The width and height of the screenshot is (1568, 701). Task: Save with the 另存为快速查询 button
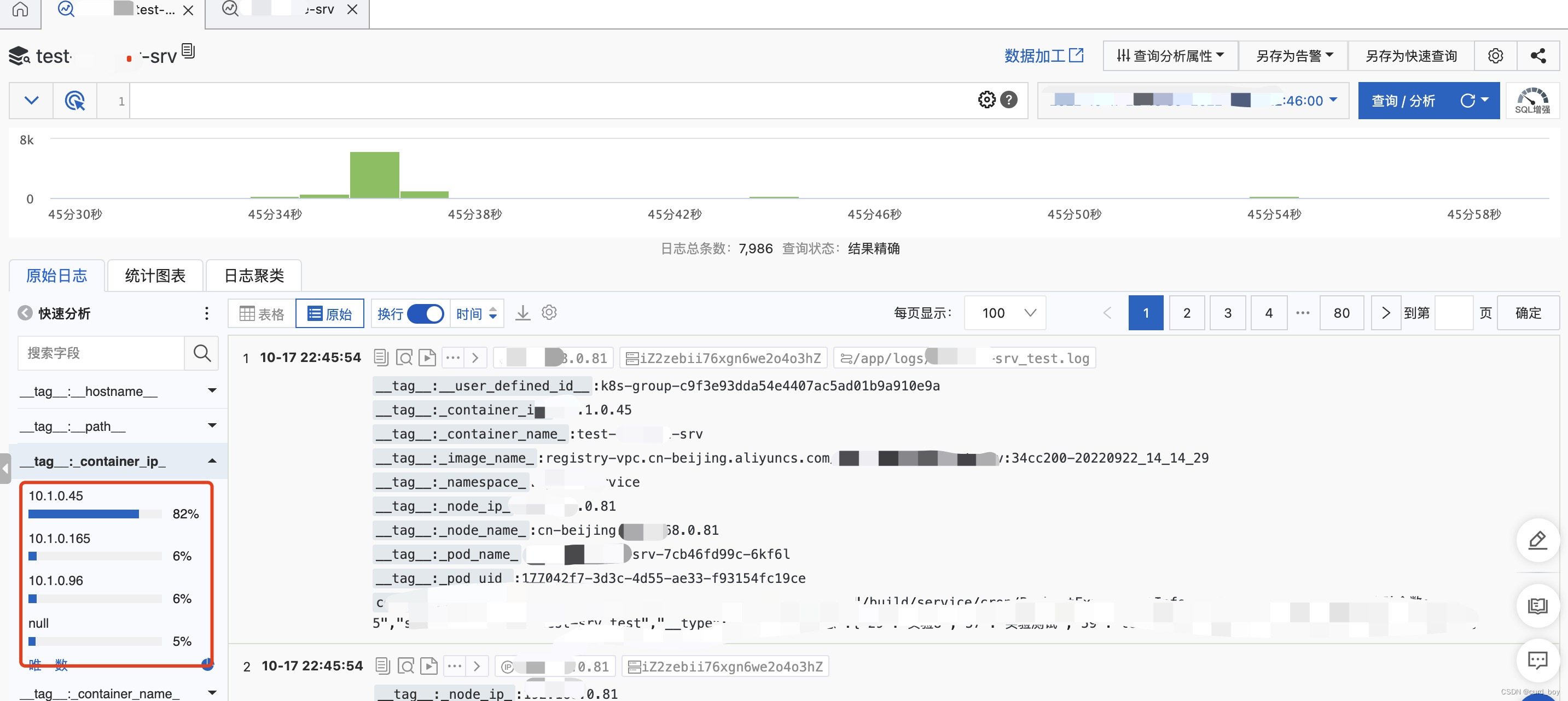[x=1411, y=56]
